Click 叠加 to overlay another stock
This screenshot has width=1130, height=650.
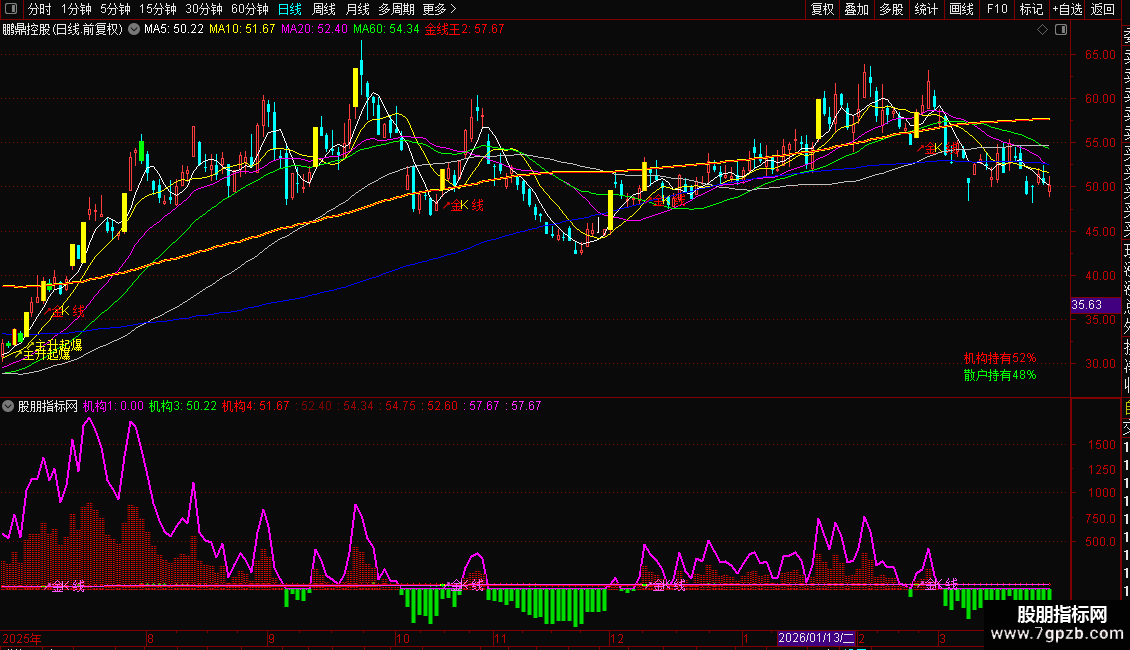[x=856, y=9]
